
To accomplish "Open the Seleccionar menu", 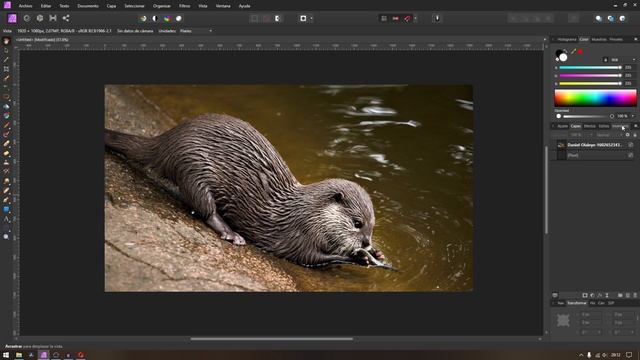I will coord(134,6).
